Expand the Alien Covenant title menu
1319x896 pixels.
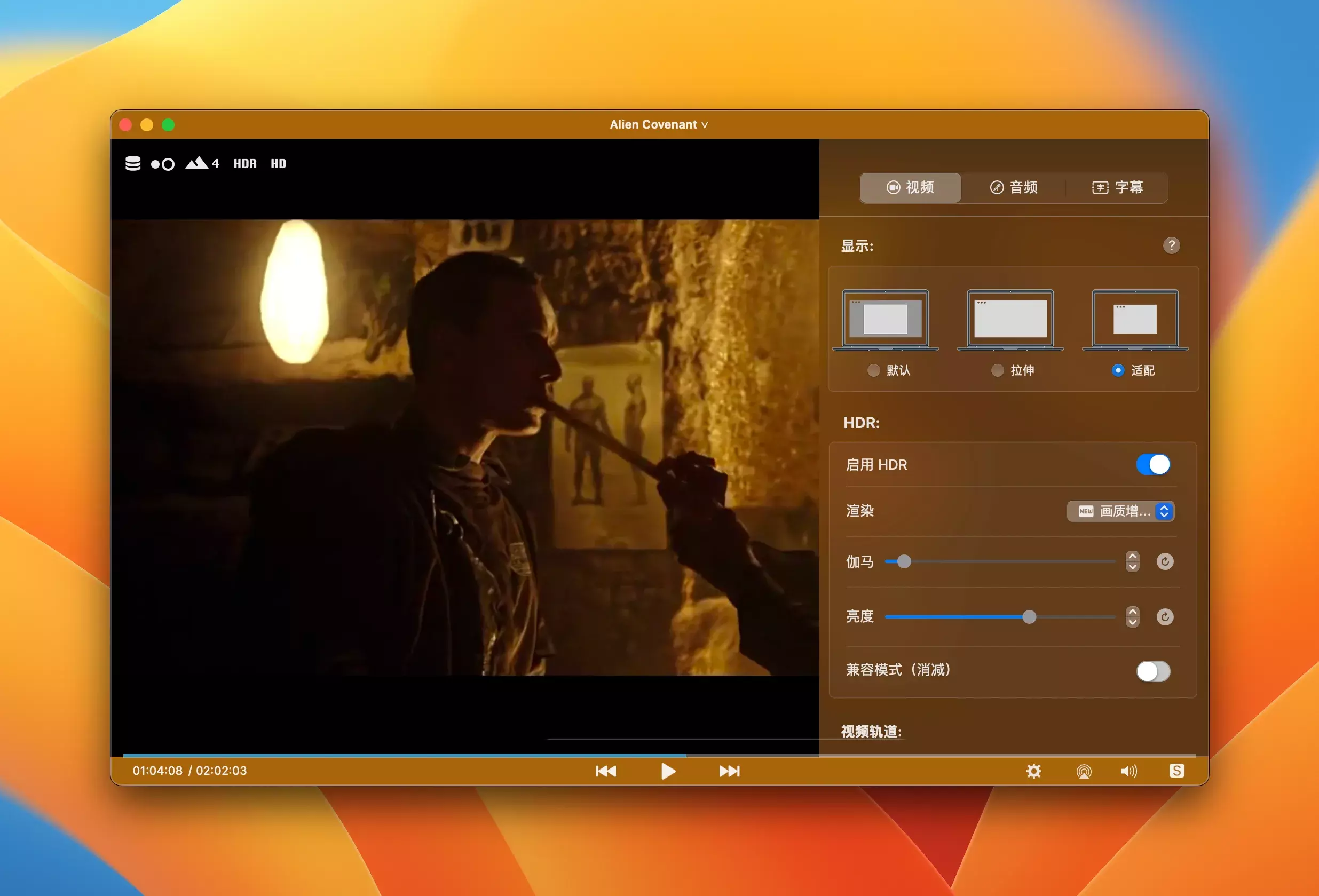click(659, 124)
